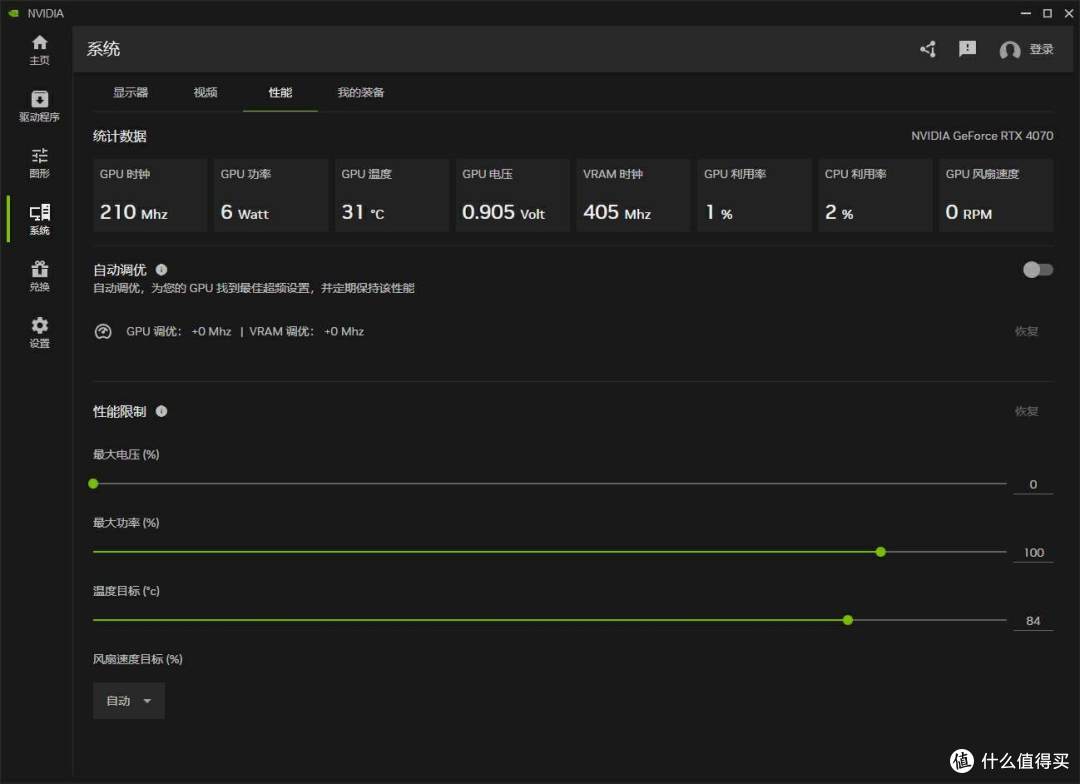This screenshot has width=1080, height=784.
Task: Open the 兑换 redeem gift section
Action: (x=39, y=276)
